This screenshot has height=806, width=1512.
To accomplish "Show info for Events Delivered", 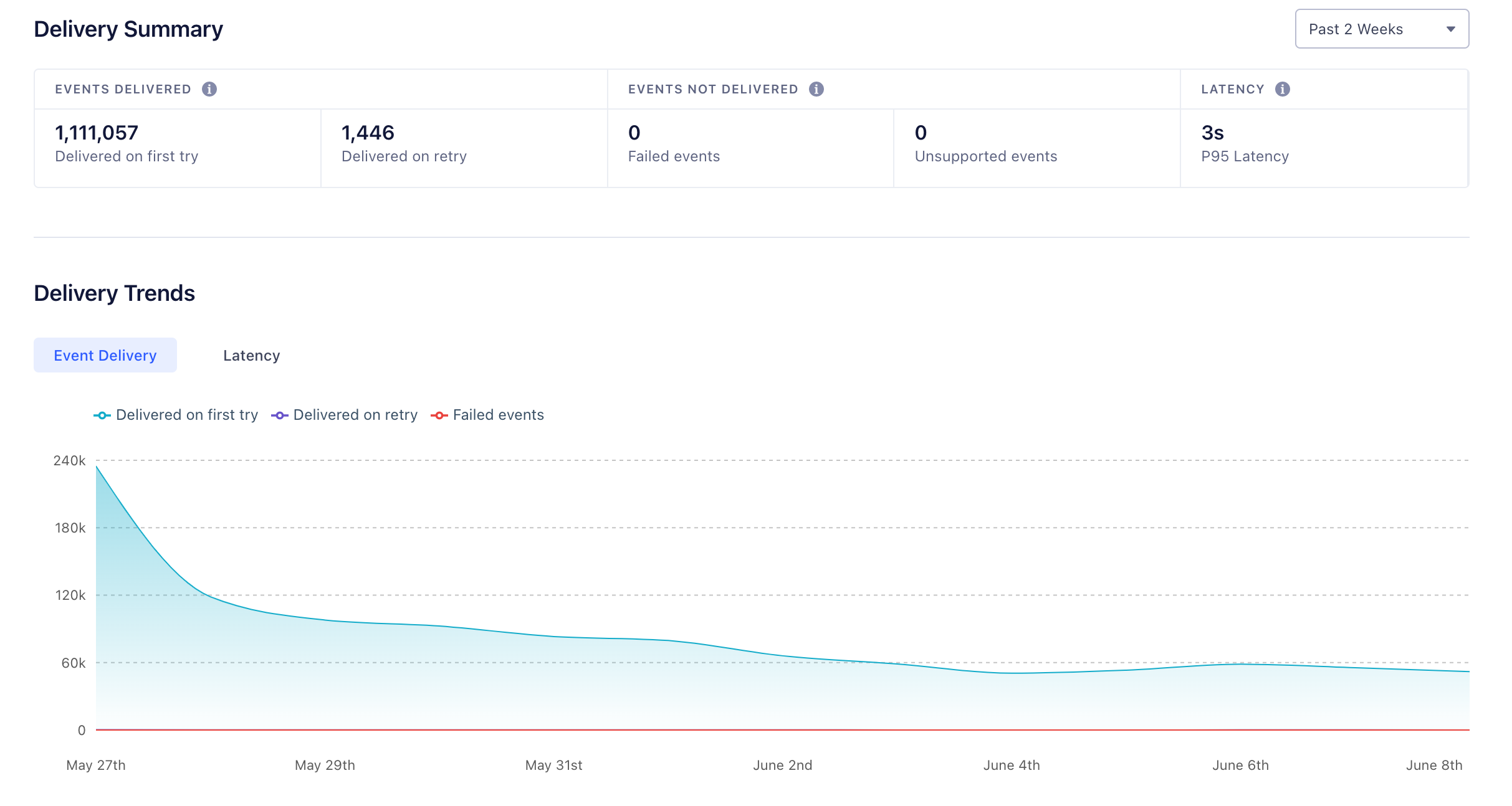I will pos(209,89).
